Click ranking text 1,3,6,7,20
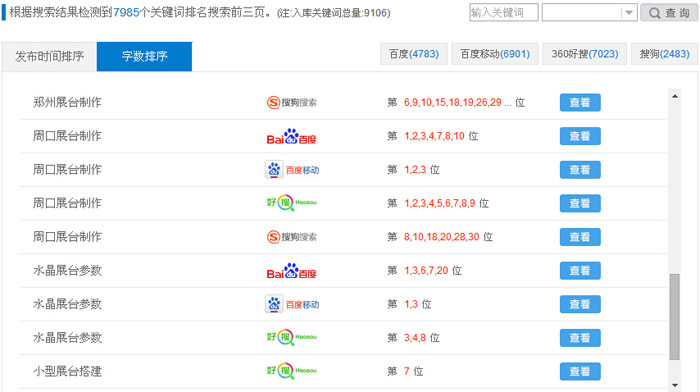 [x=426, y=271]
